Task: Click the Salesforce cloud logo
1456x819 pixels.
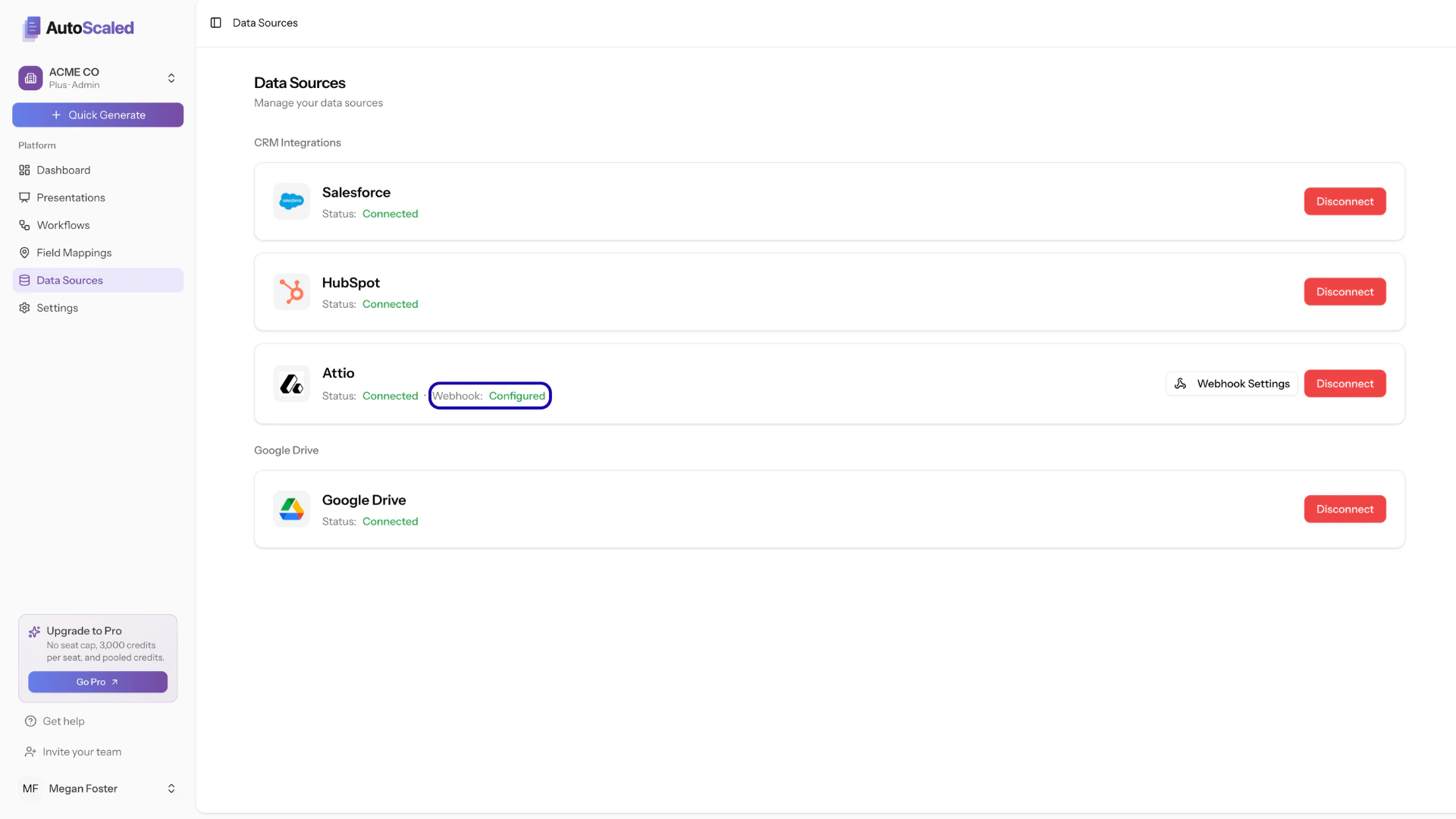Action: [291, 201]
